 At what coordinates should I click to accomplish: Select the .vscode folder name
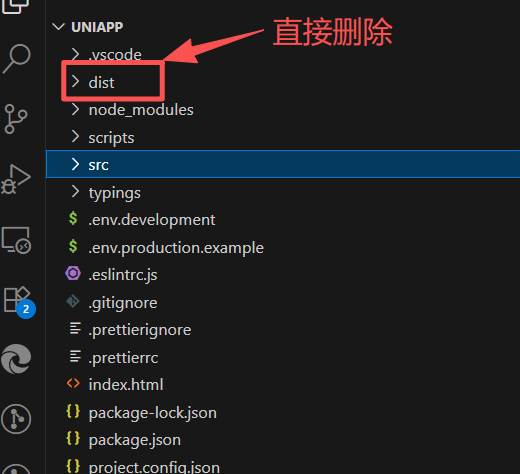point(115,55)
